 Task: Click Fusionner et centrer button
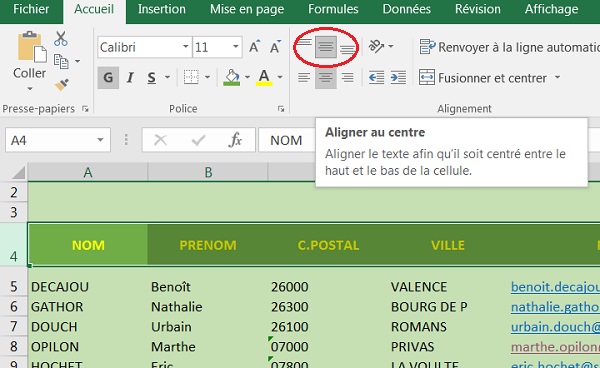[483, 78]
